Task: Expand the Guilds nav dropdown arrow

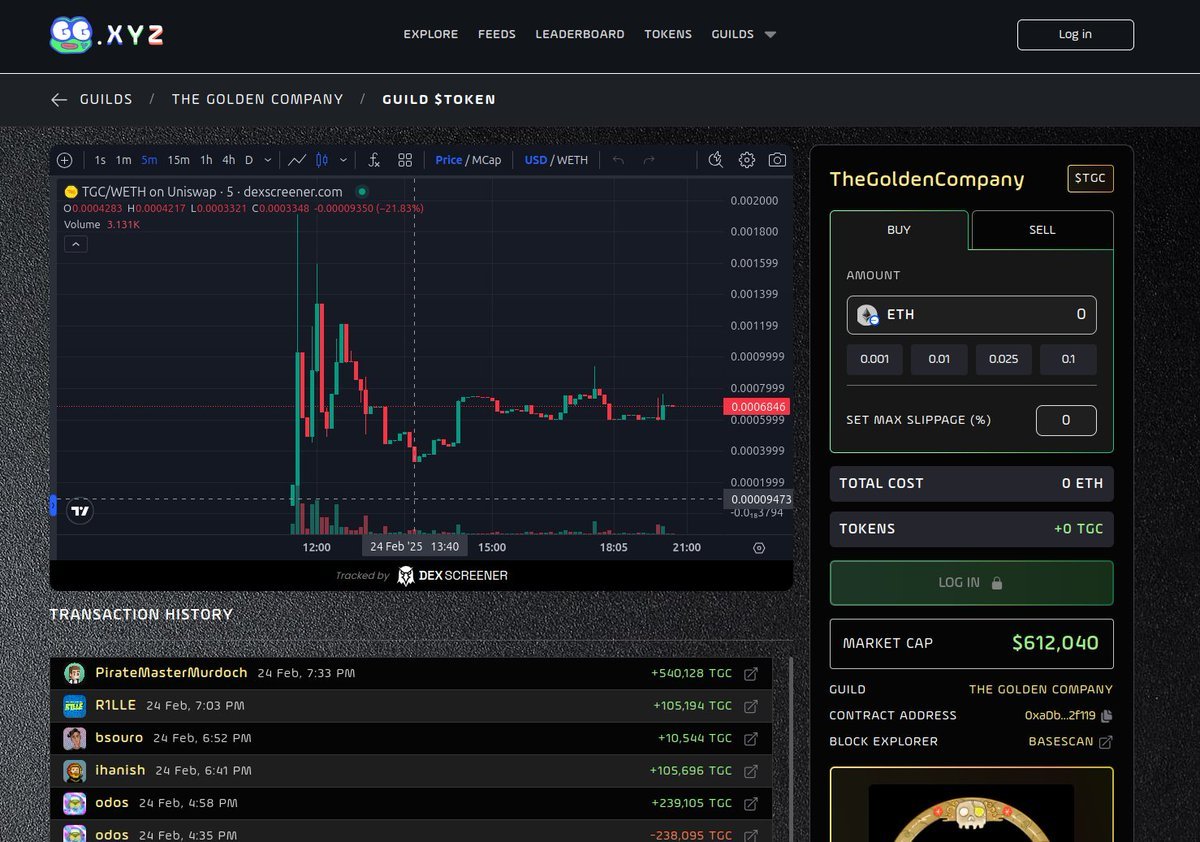Action: pos(770,34)
